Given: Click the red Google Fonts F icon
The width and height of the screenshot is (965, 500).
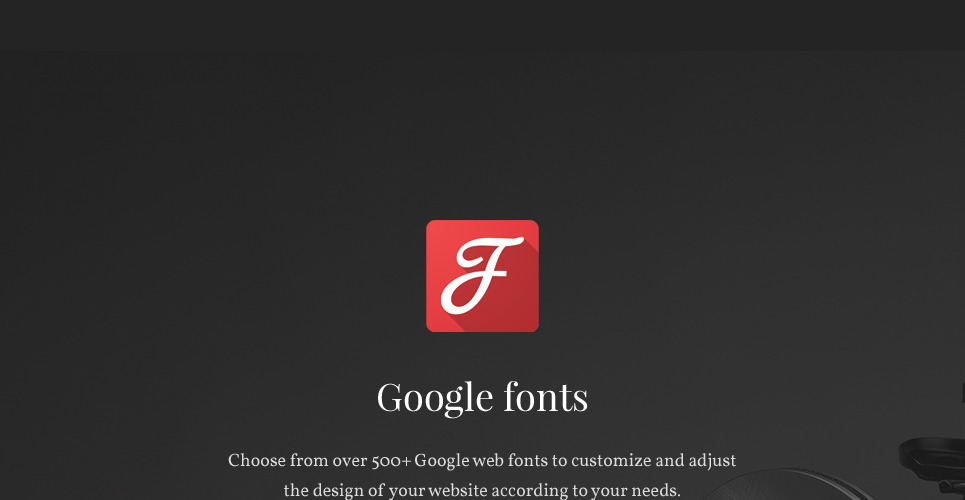Looking at the screenshot, I should pyautogui.click(x=482, y=275).
